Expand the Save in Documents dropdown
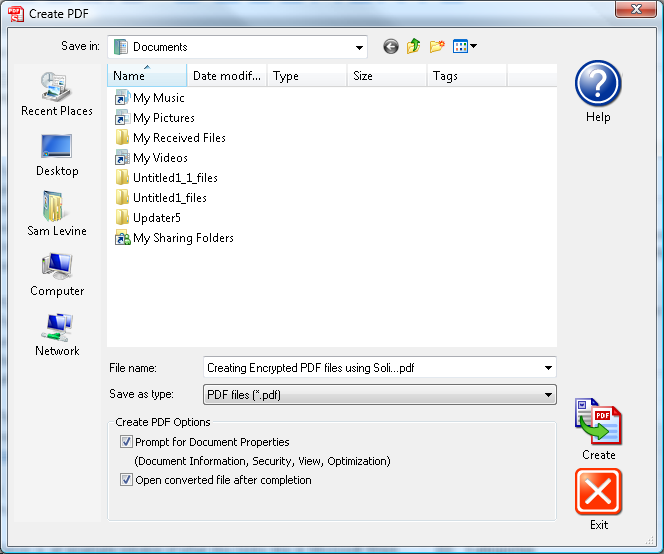This screenshot has height=554, width=664. 359,47
